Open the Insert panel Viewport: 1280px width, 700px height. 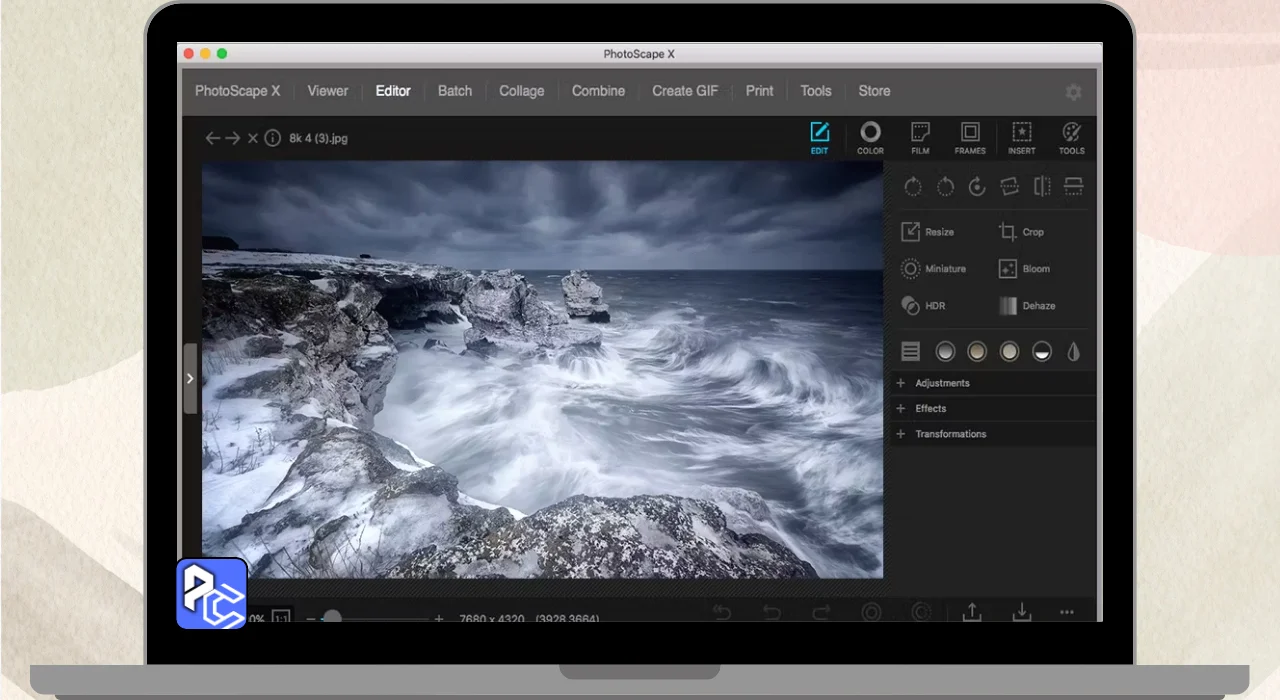coord(1021,138)
